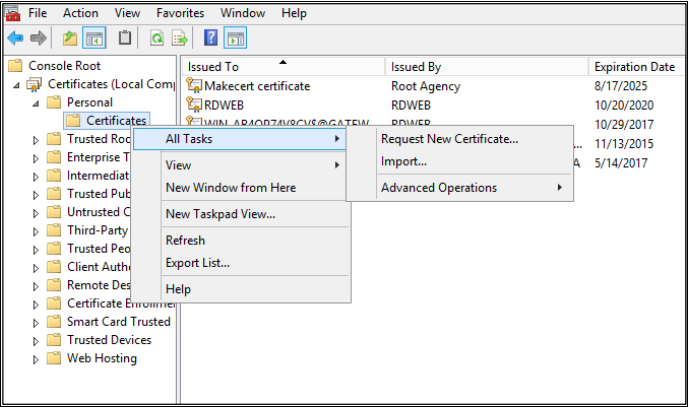Viewport: 690px width, 407px height.
Task: Click the Web Hosting folder icon
Action: [x=54, y=358]
